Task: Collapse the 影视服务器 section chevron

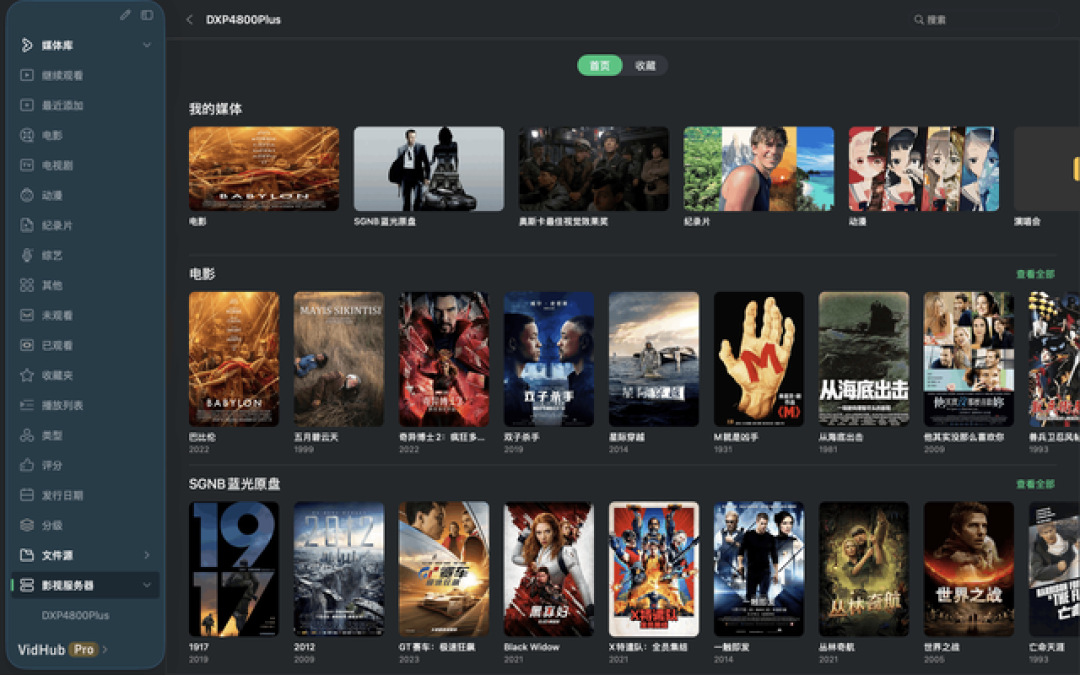Action: click(147, 585)
